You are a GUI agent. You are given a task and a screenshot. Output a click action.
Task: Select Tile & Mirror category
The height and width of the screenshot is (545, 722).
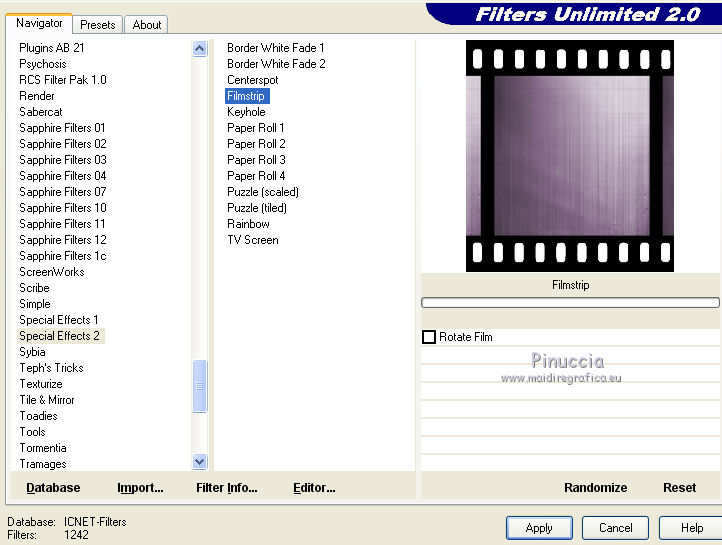click(47, 400)
